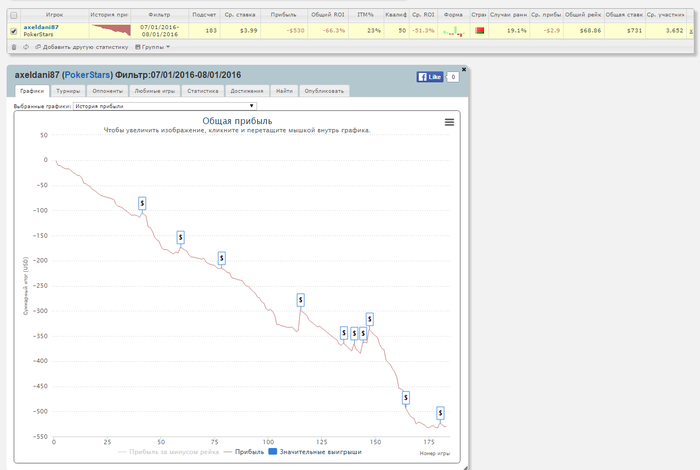The height and width of the screenshot is (470, 700).
Task: Click the Belarus country flag icon
Action: 480,31
